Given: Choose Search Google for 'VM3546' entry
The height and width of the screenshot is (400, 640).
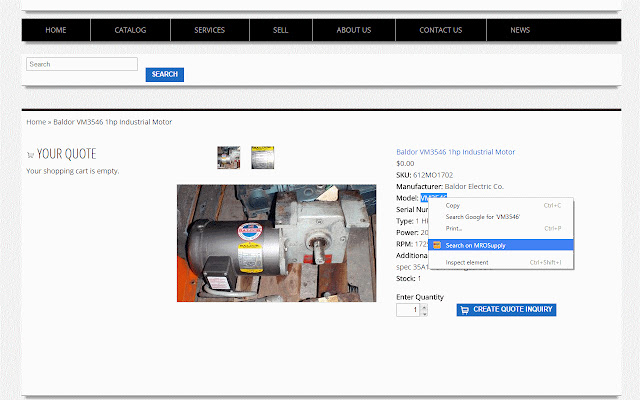Looking at the screenshot, I should coord(501,217).
